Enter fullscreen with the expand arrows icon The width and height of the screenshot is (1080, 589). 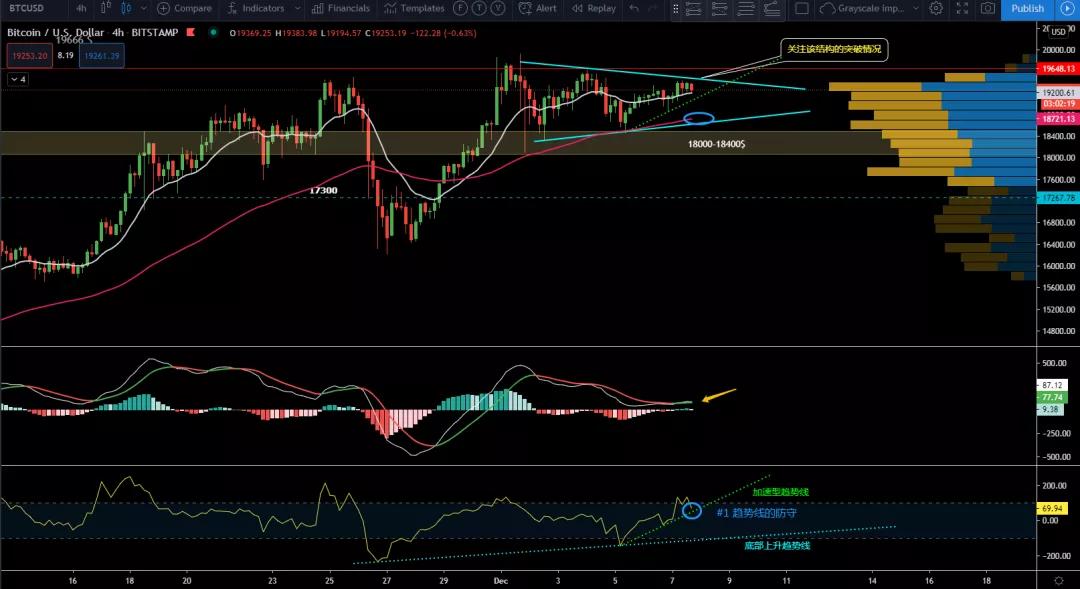(961, 8)
